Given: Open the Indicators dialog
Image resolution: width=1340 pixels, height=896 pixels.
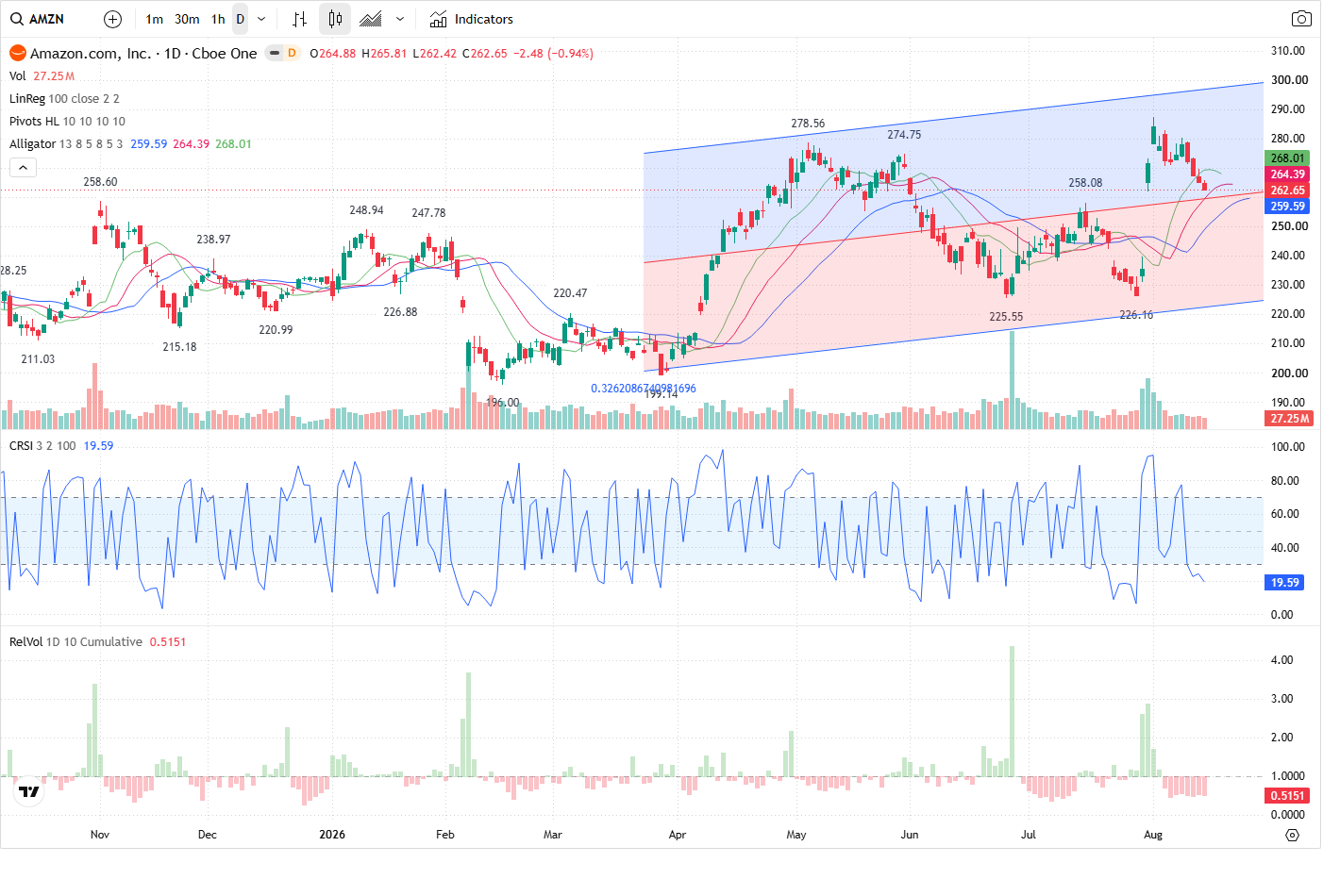Looking at the screenshot, I should point(472,19).
